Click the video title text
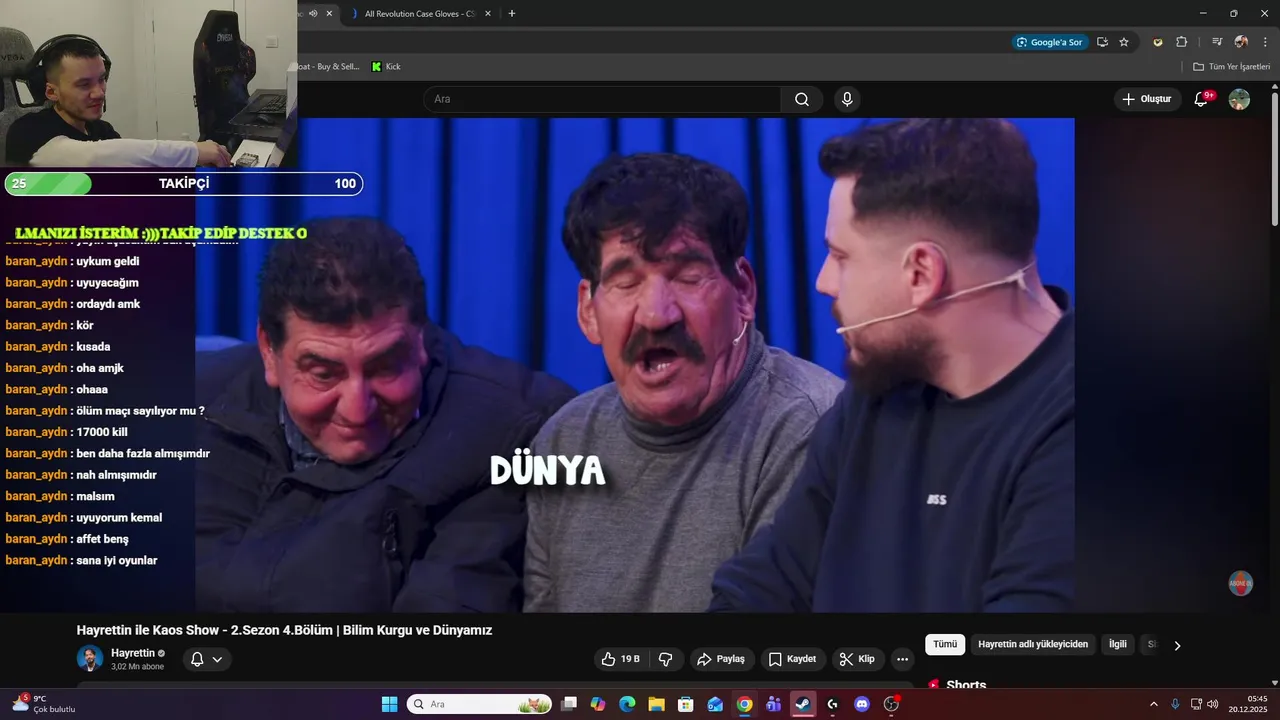Screen dimensions: 1280x720 [x=284, y=630]
